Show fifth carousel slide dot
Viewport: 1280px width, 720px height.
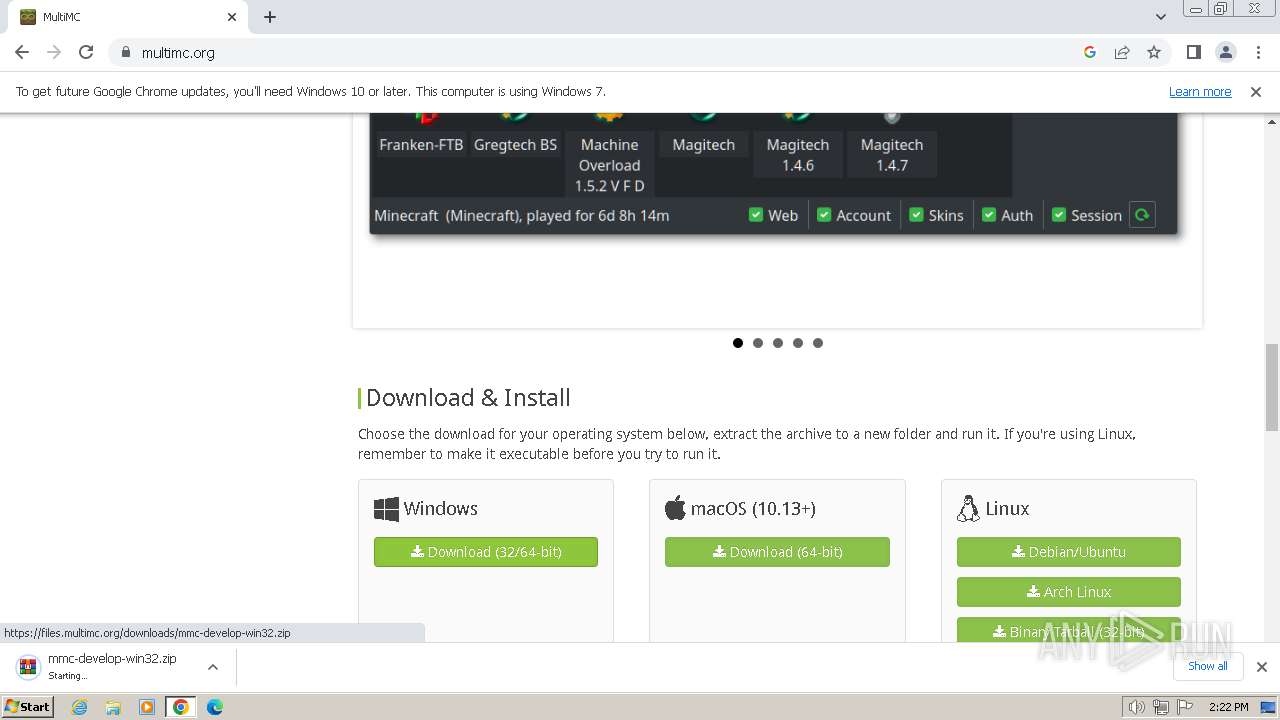coord(818,343)
